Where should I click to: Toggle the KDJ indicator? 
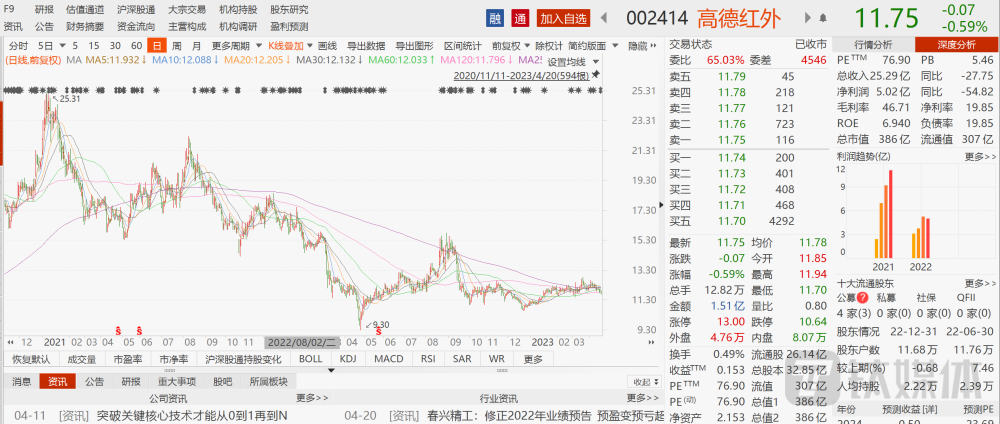348,358
